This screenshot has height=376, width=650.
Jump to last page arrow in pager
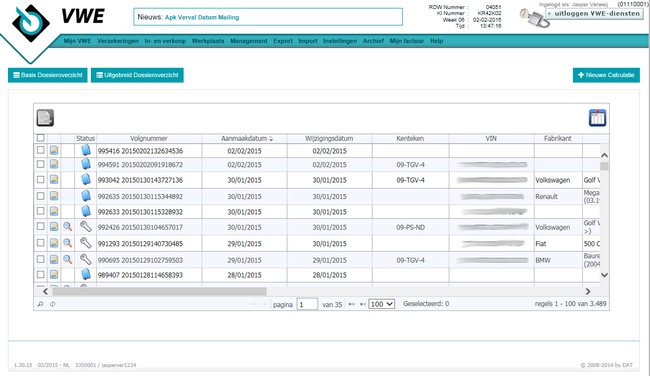[x=362, y=304]
